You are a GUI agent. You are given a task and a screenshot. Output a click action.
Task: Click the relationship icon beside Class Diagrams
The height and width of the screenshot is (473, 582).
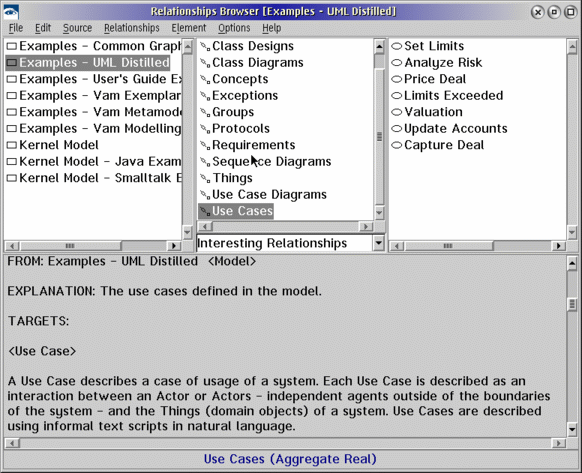pos(205,63)
